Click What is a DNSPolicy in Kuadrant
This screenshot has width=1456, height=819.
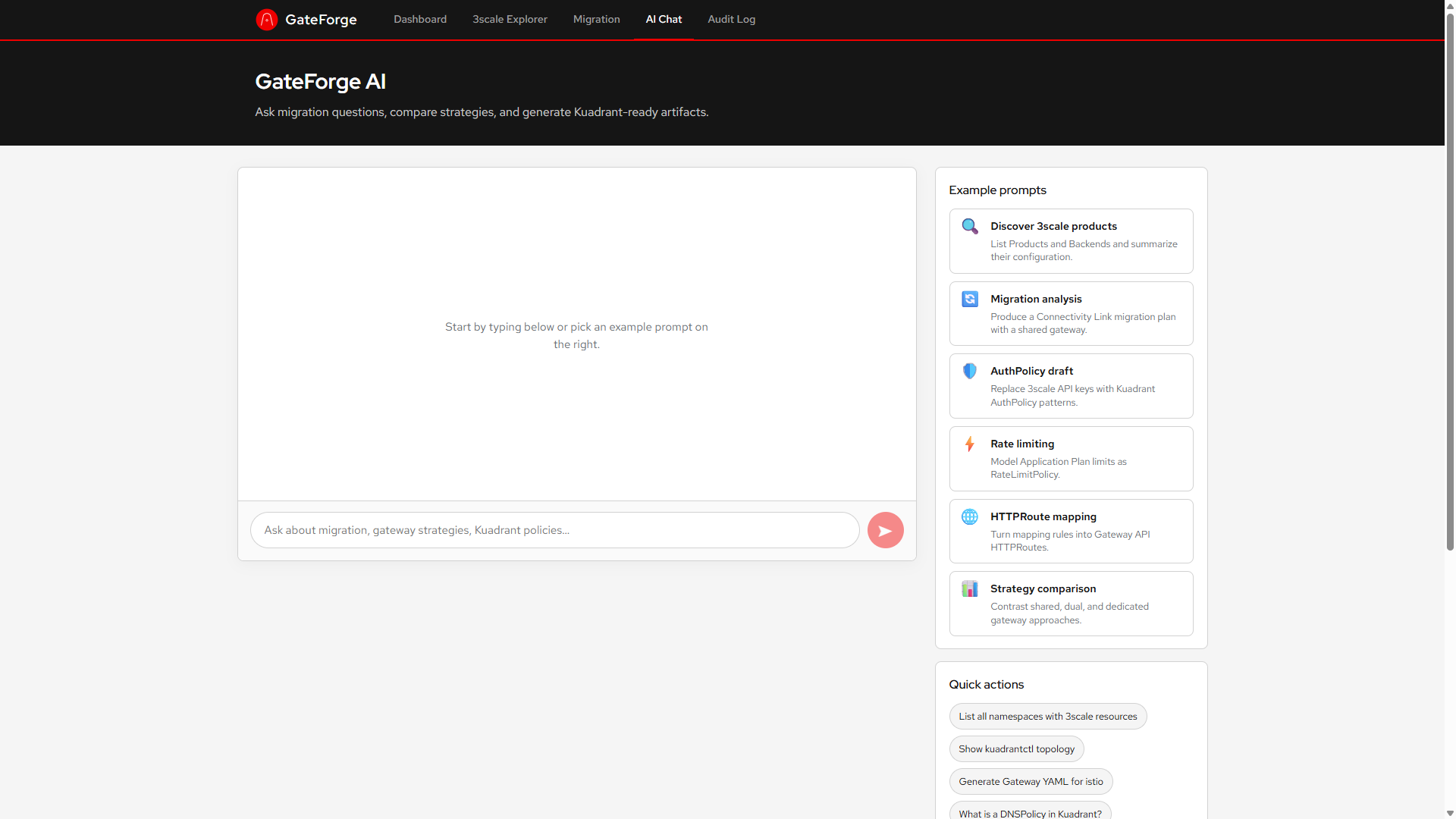coord(1029,813)
